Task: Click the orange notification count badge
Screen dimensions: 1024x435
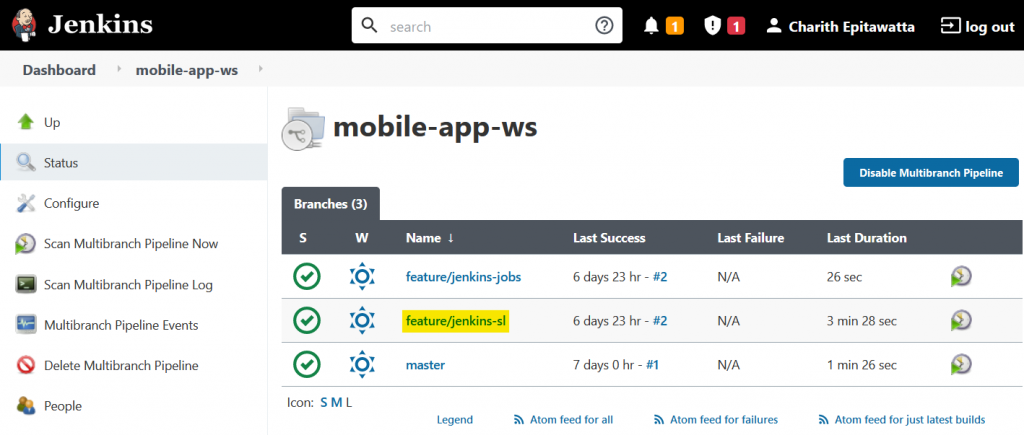Action: pos(675,26)
